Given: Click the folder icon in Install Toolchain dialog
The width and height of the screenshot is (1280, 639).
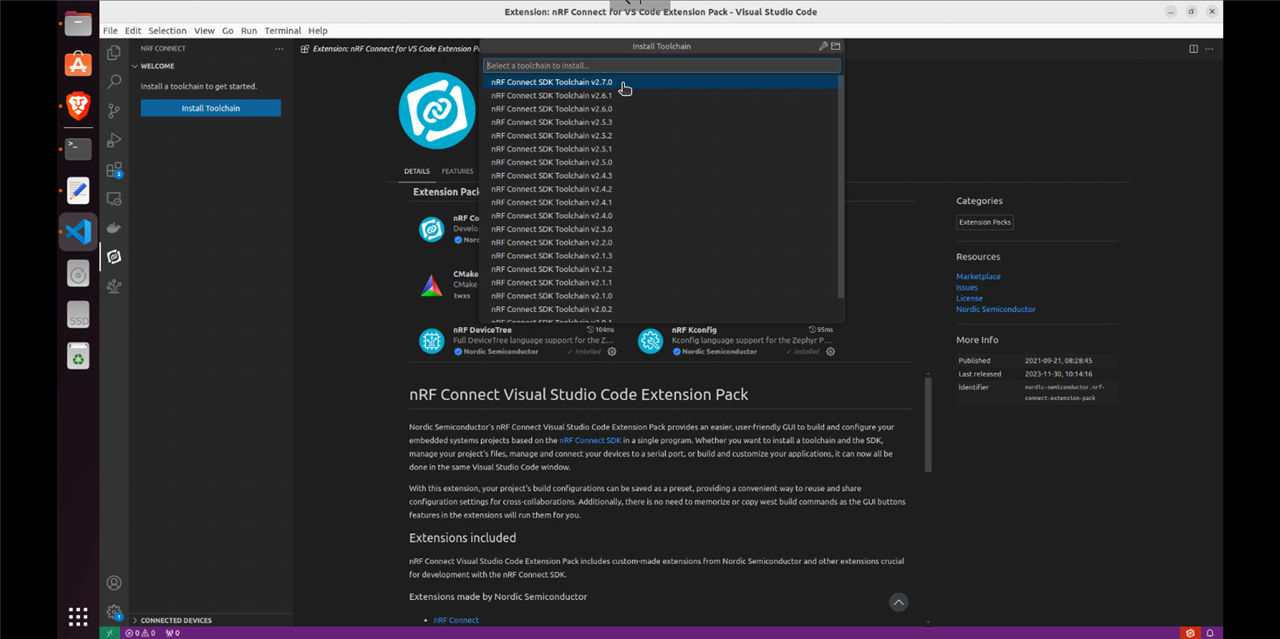Looking at the screenshot, I should pos(836,46).
